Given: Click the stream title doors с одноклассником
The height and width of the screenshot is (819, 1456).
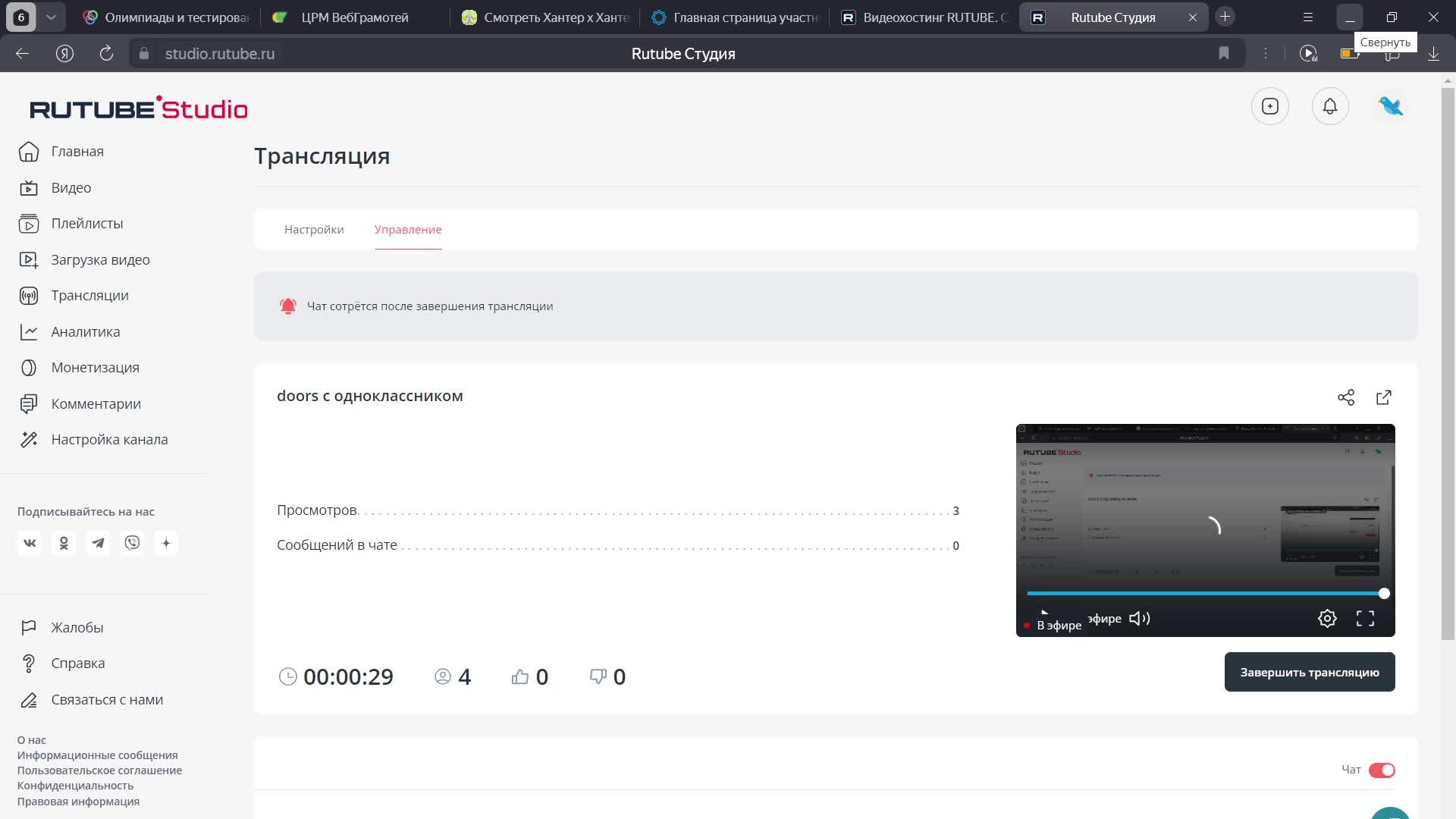Looking at the screenshot, I should [x=370, y=396].
